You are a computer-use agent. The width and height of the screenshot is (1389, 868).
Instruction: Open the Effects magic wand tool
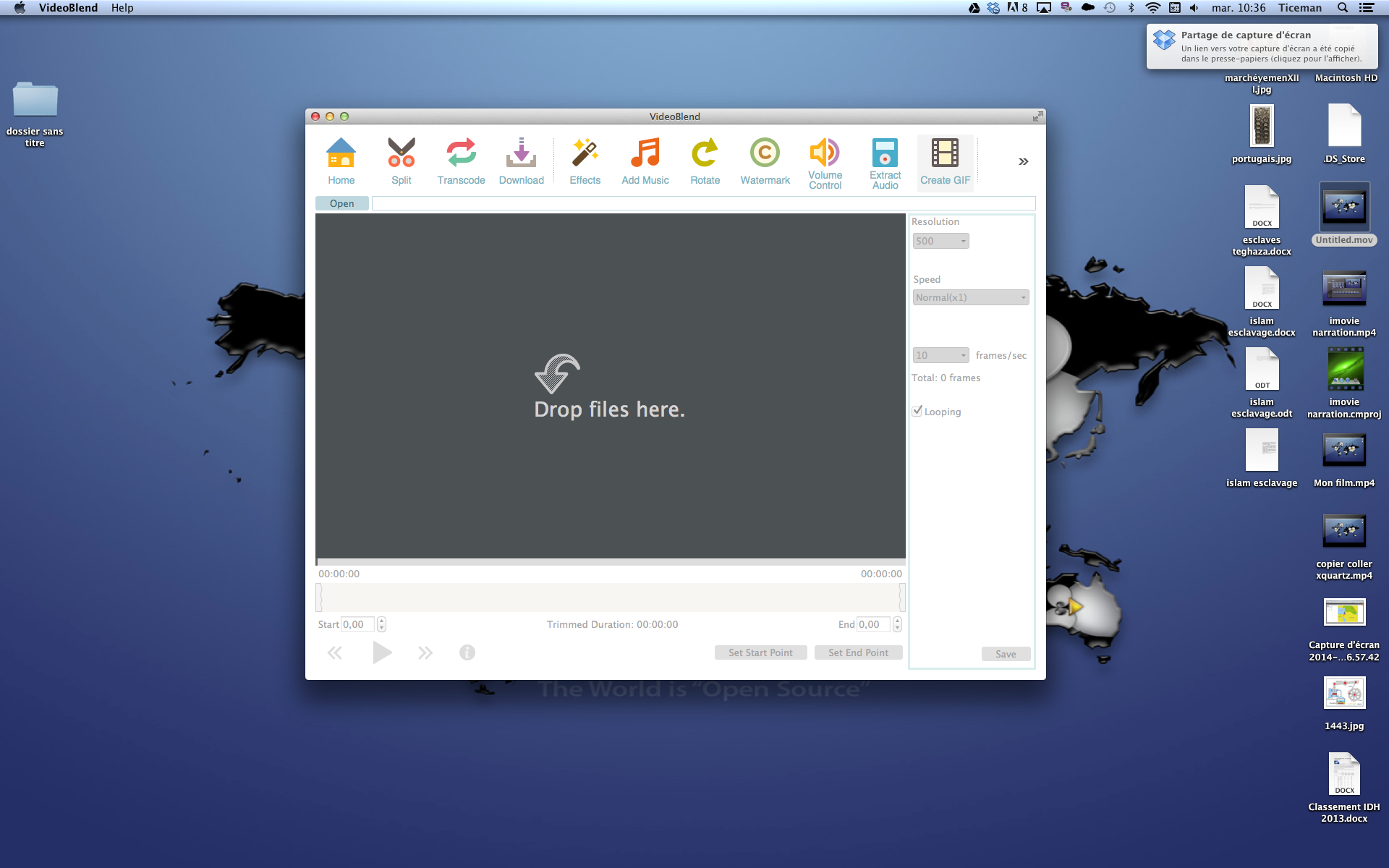click(x=585, y=162)
